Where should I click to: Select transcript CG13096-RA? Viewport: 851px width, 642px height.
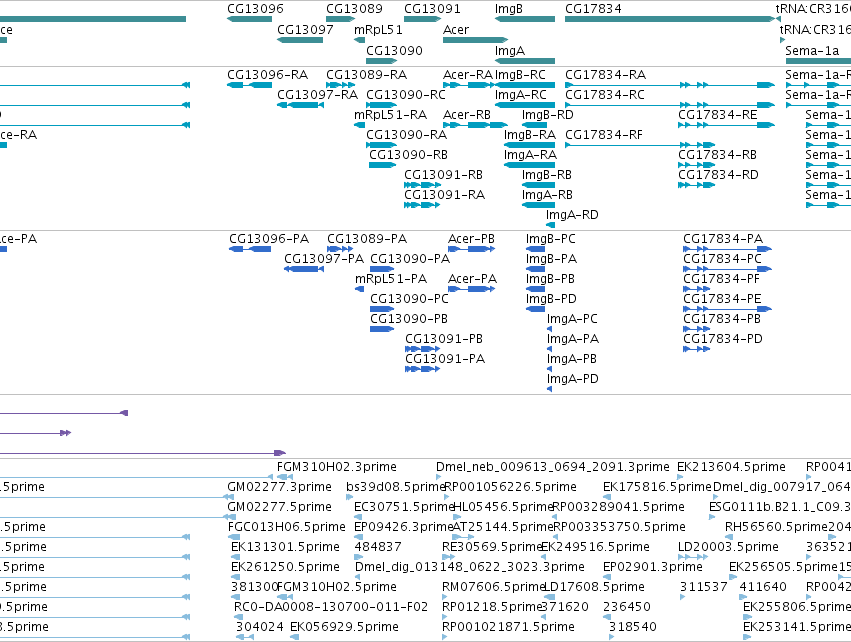coord(268,74)
